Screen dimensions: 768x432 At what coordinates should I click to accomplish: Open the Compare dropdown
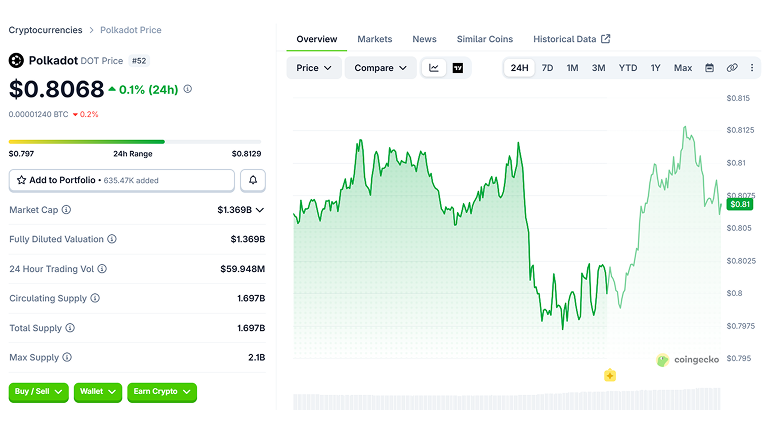[380, 68]
